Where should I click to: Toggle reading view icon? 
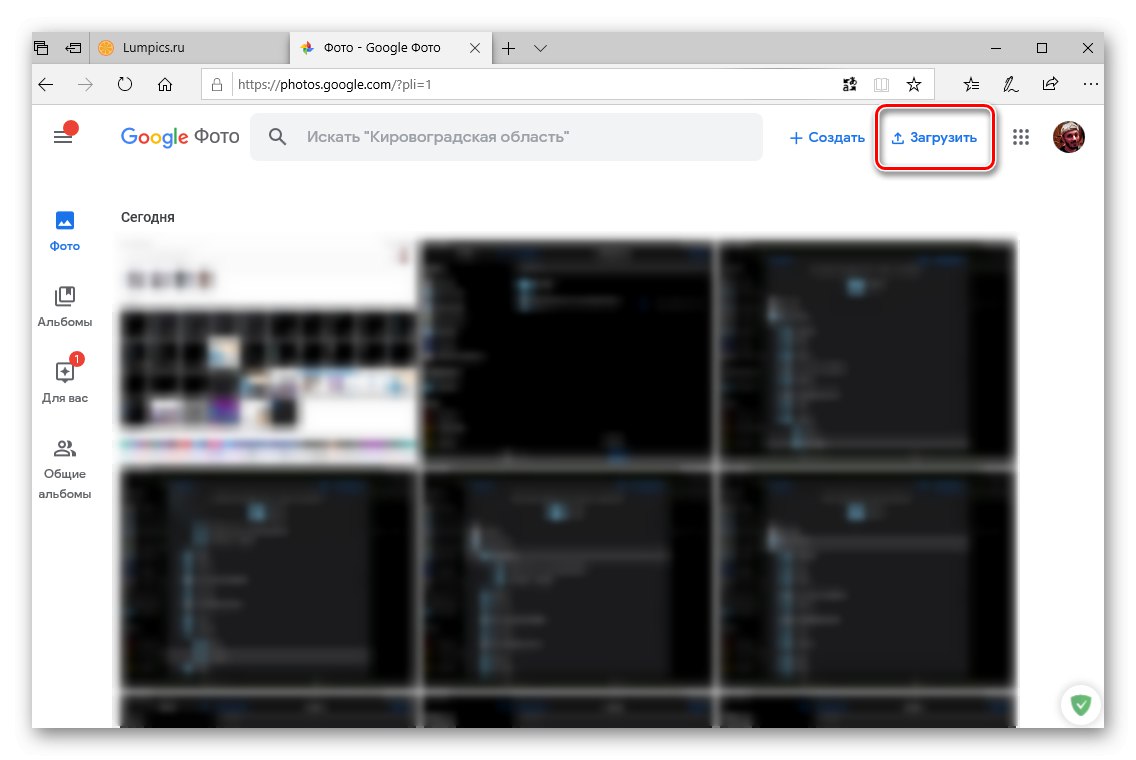[881, 85]
